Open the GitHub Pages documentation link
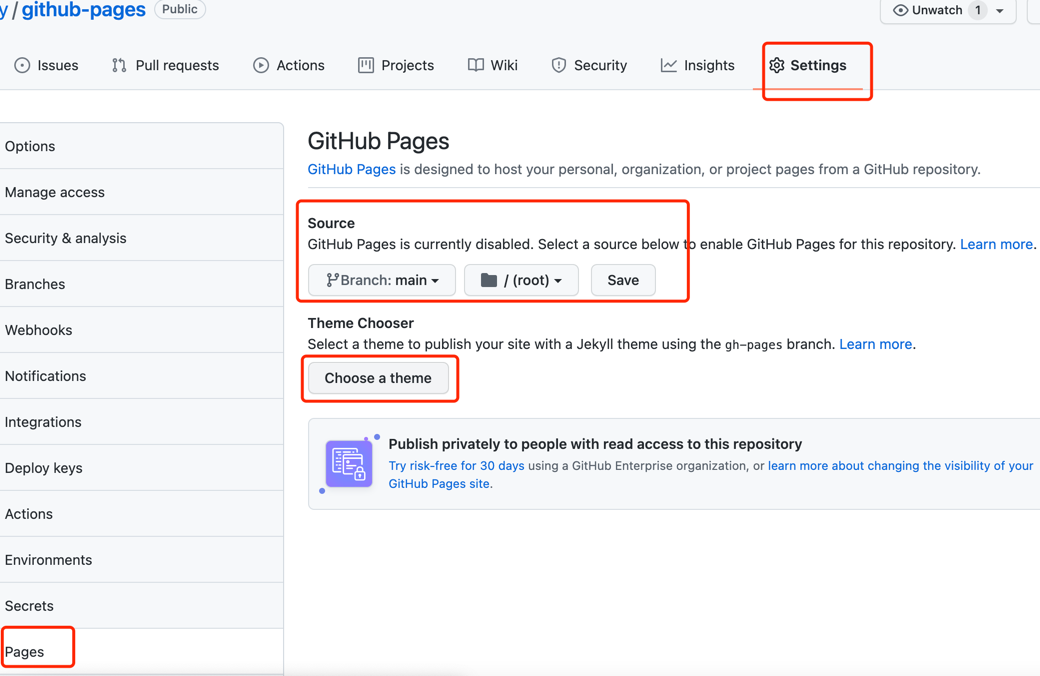The image size is (1040, 676). coord(351,169)
